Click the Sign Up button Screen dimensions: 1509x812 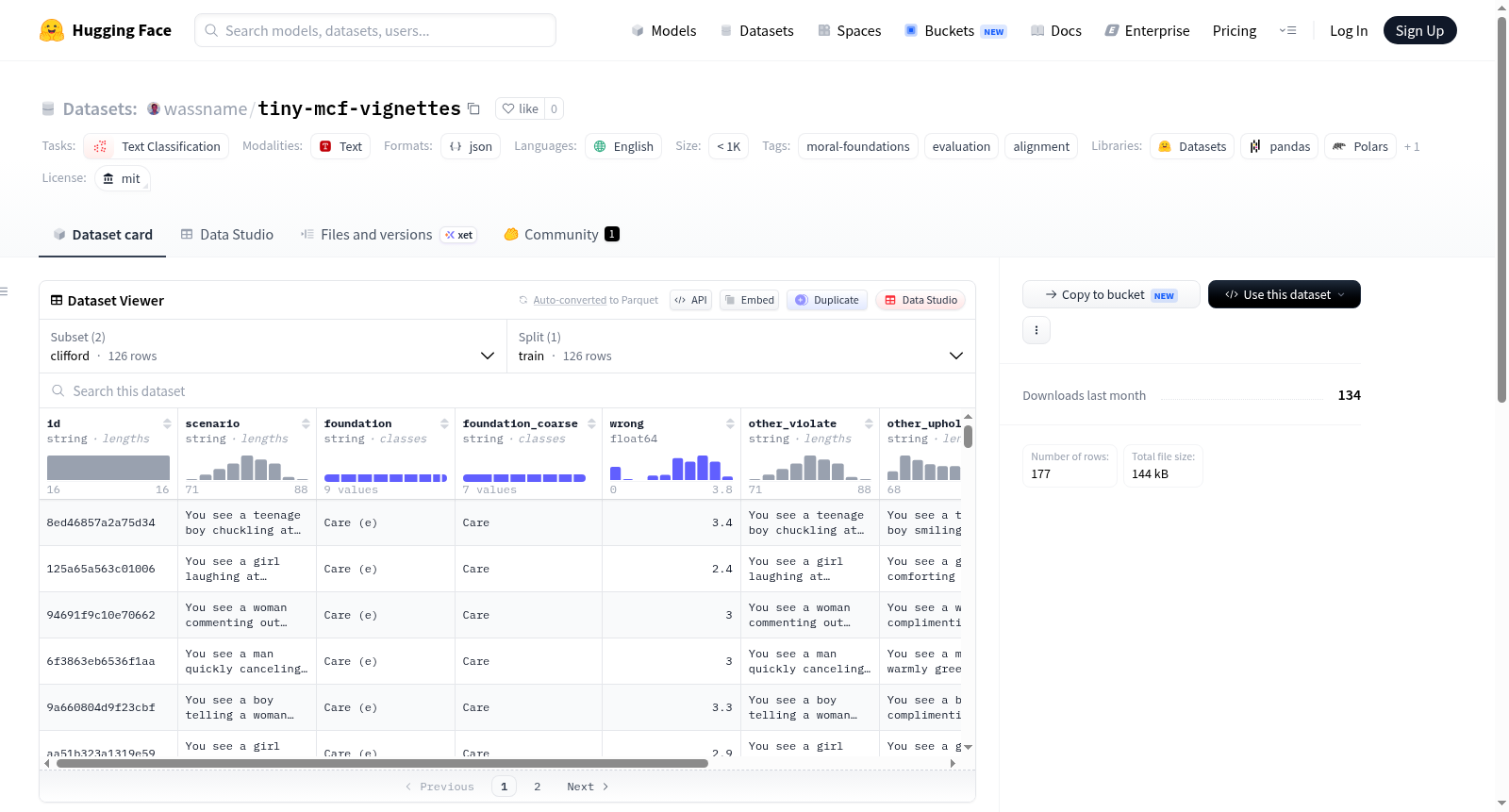(1420, 30)
